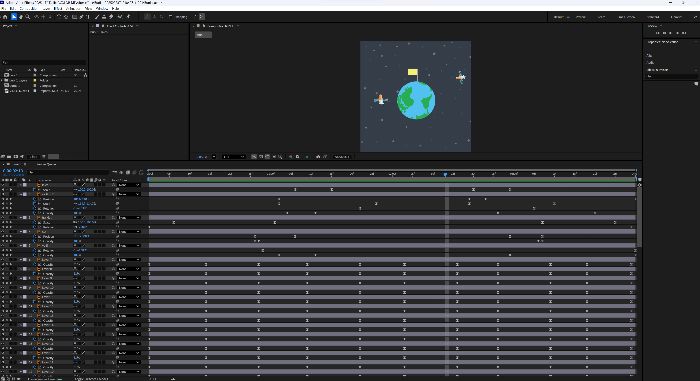Click the blue current-time indicator on ruler

coord(445,174)
